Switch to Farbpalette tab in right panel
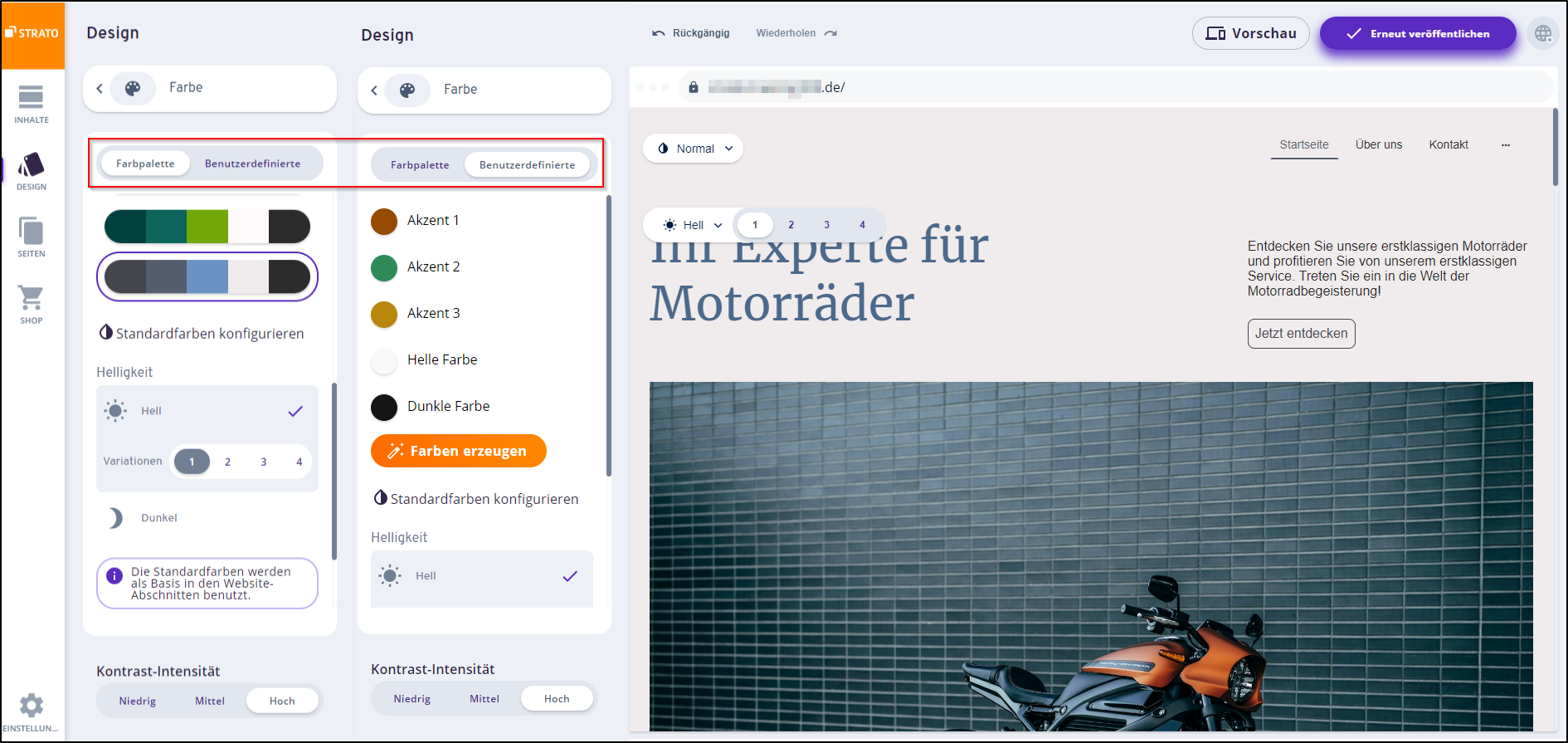This screenshot has height=743, width=1568. click(420, 165)
